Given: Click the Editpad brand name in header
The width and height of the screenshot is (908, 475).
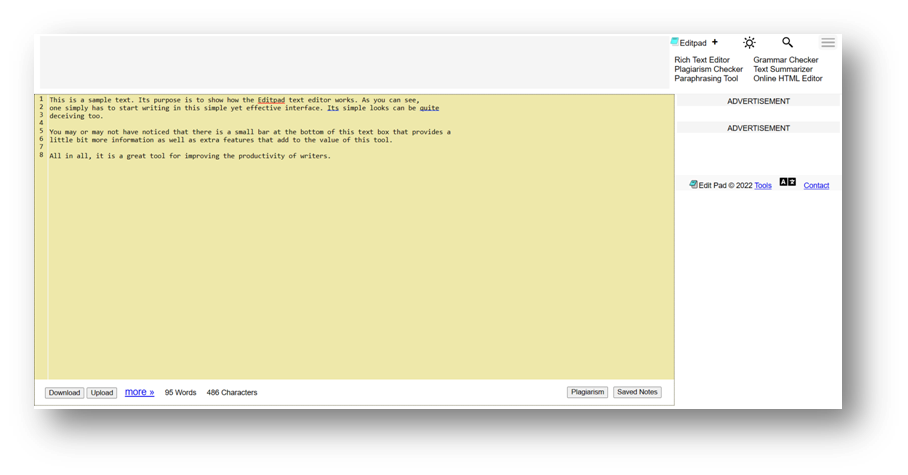Looking at the screenshot, I should point(693,43).
